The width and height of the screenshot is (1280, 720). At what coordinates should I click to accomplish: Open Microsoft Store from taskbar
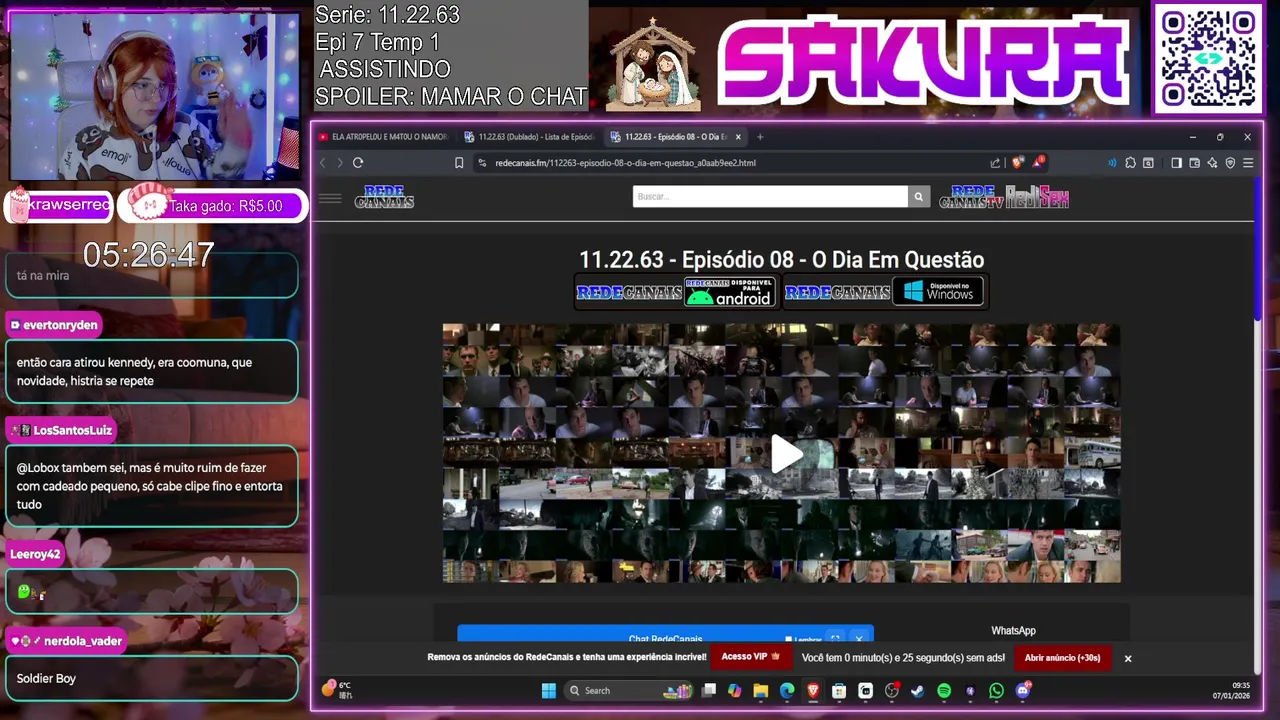click(x=839, y=690)
